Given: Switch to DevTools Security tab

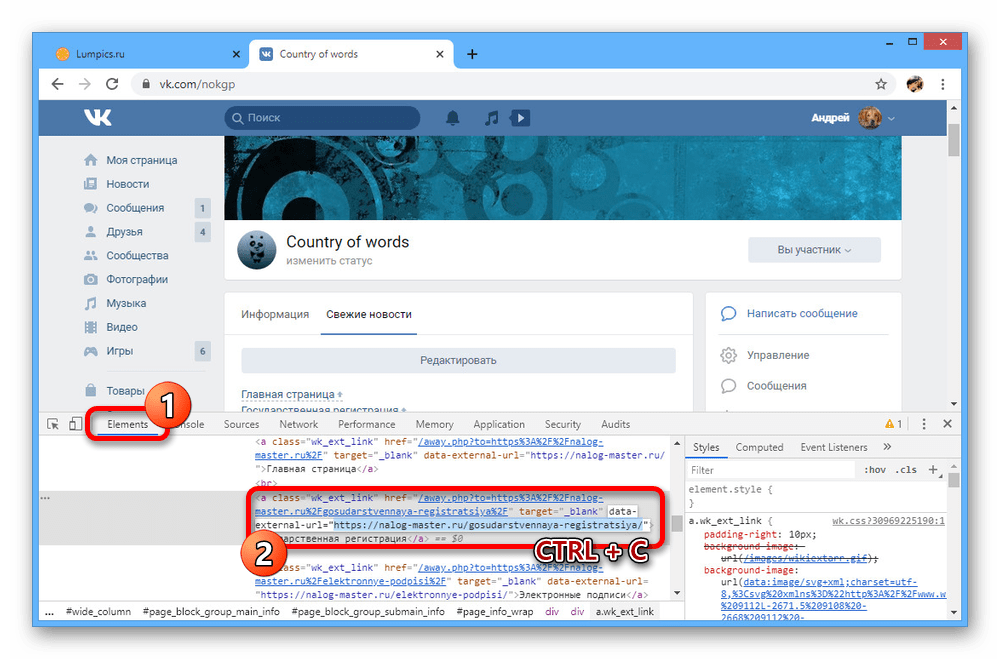Looking at the screenshot, I should point(562,424).
